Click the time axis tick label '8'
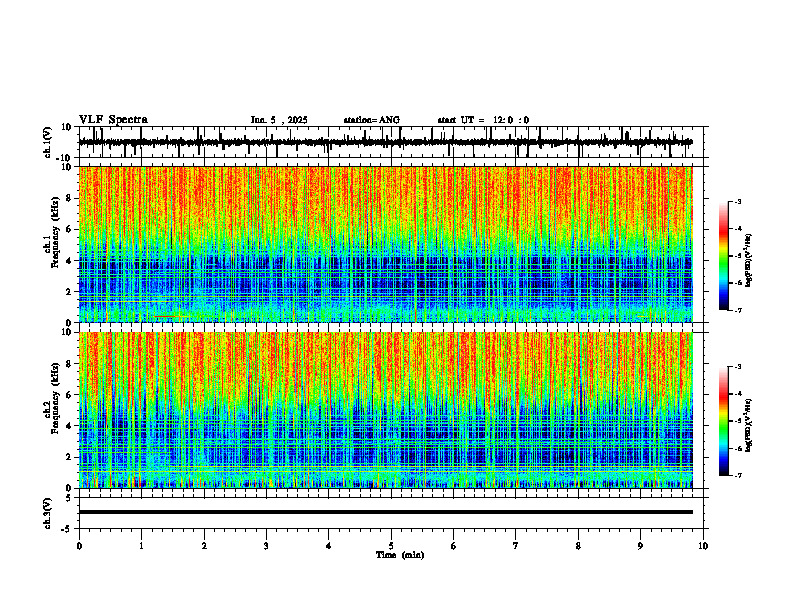Viewport: 792px width, 612px height. point(578,546)
